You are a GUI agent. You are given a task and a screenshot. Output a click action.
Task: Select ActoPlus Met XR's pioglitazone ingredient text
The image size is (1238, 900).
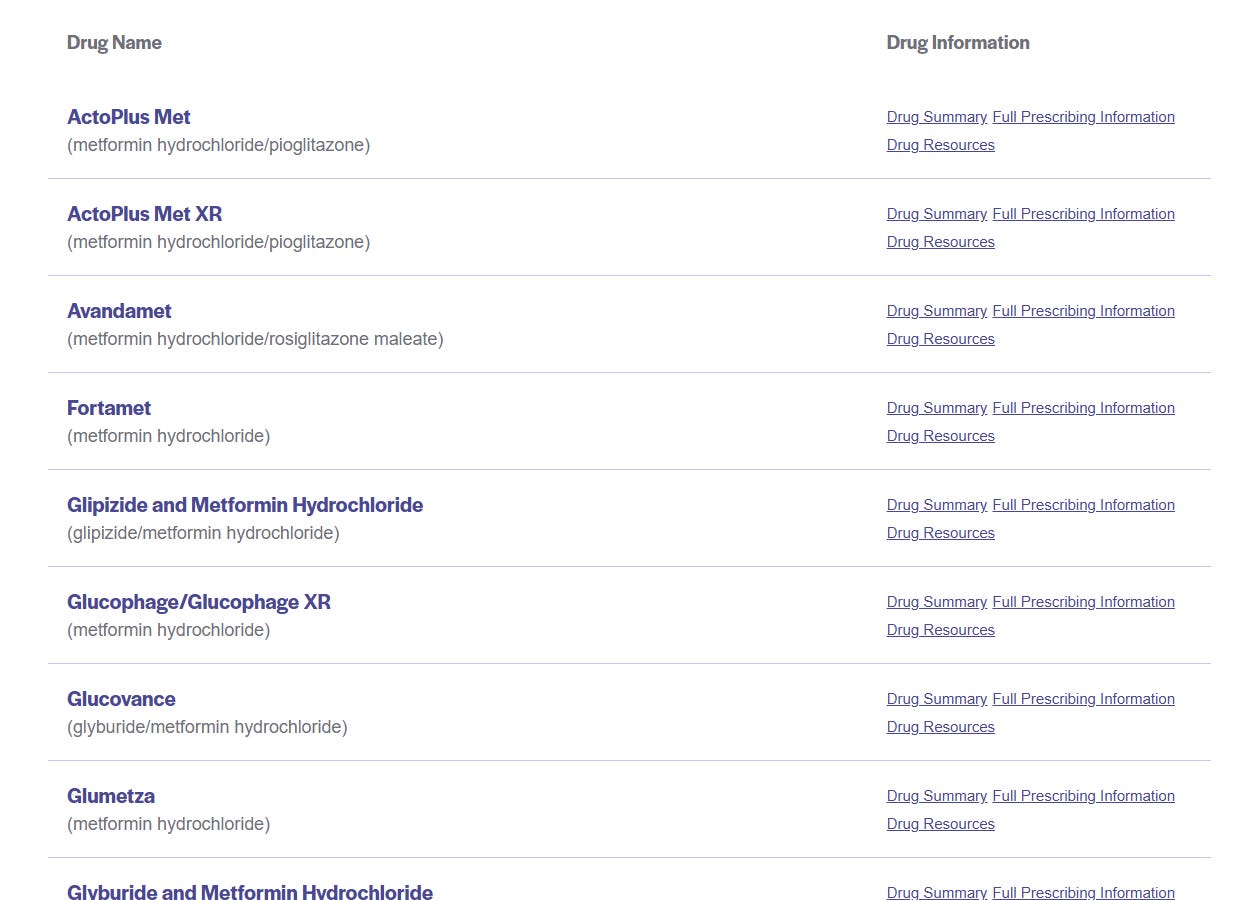pos(218,242)
